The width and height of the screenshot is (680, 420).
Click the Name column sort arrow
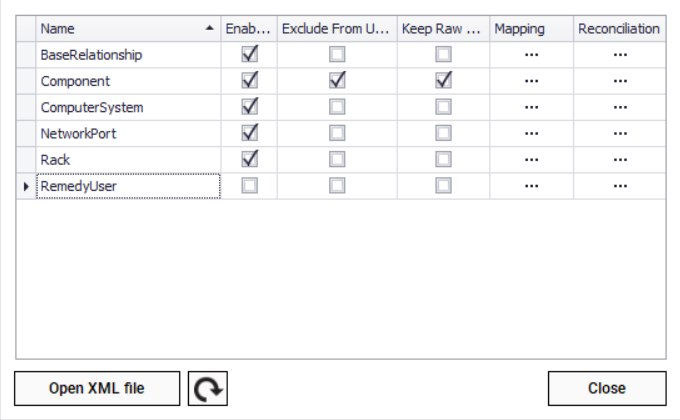(x=209, y=29)
